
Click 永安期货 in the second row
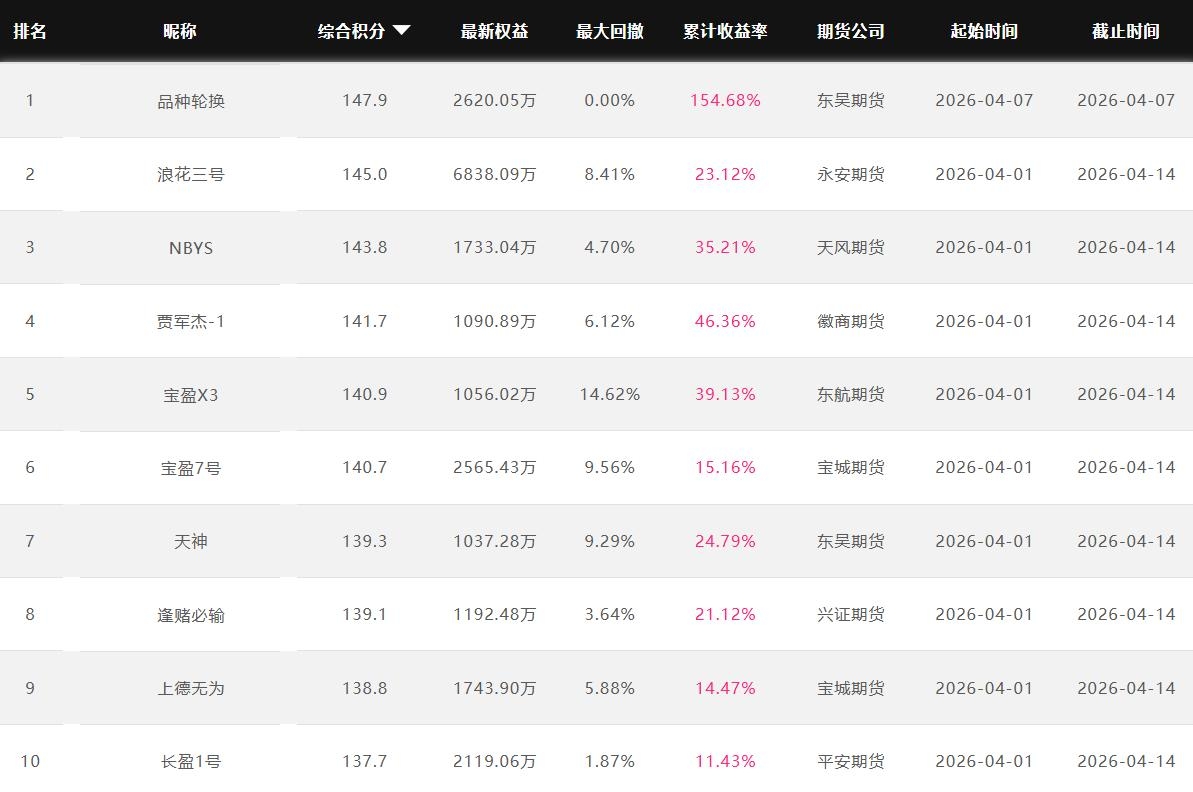click(850, 174)
